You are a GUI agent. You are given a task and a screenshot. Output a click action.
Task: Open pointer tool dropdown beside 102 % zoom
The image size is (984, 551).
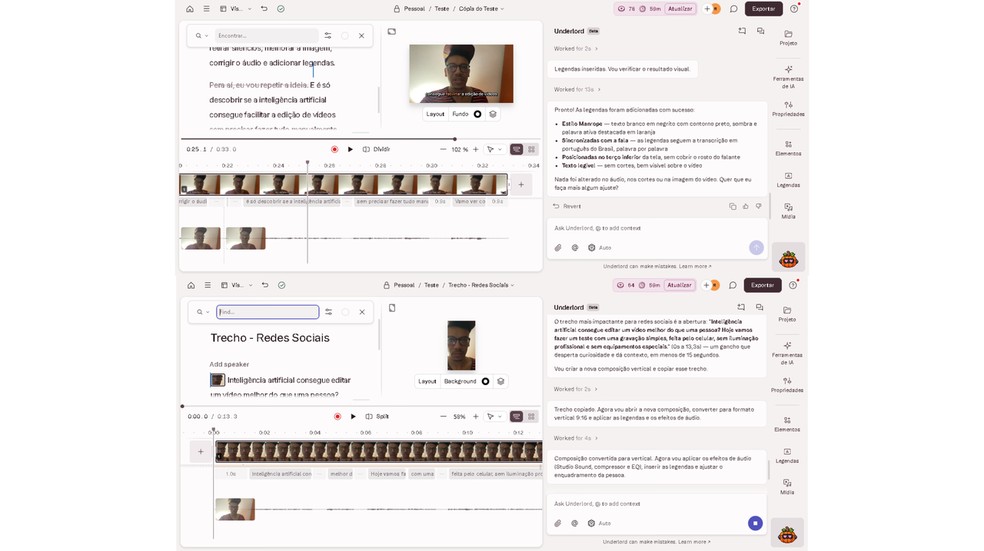[495, 149]
